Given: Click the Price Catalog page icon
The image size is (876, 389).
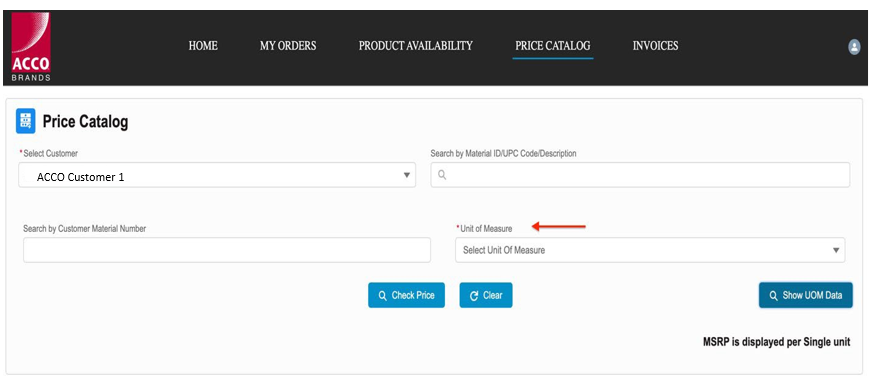Looking at the screenshot, I should (26, 121).
